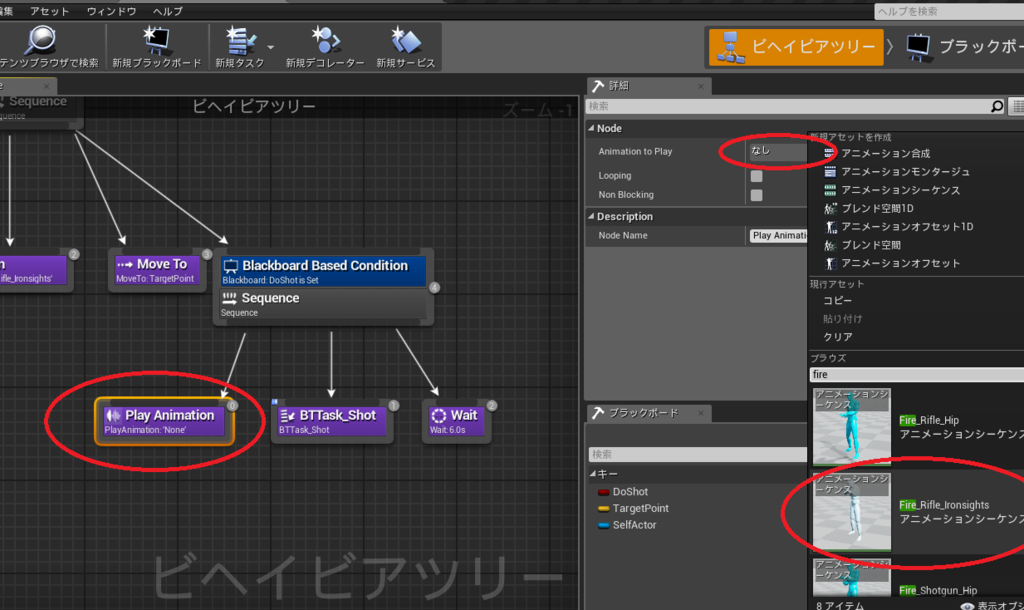Image resolution: width=1024 pixels, height=610 pixels.
Task: Open the New Task dropdown arrow
Action: (270, 47)
